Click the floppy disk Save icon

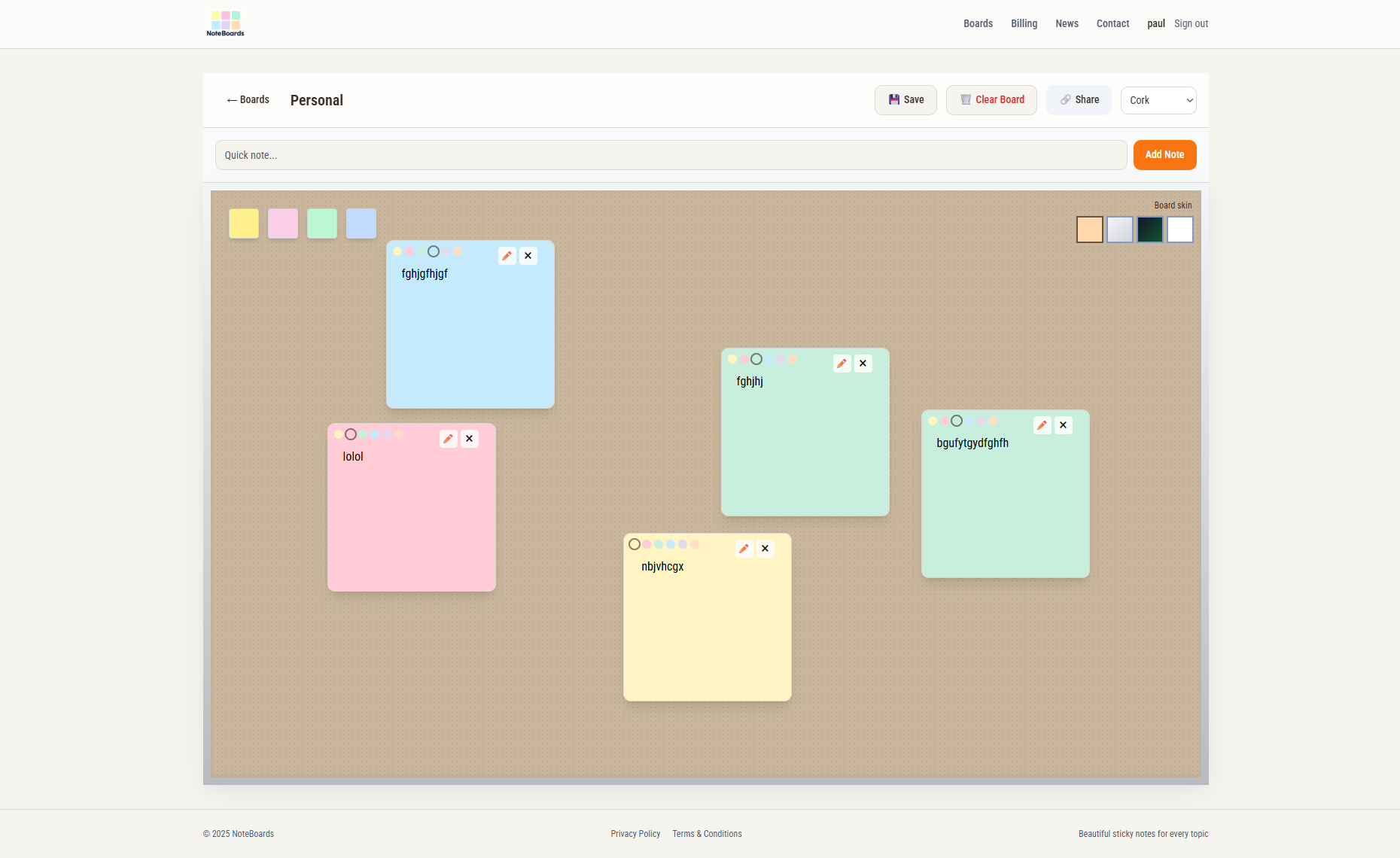pos(893,99)
